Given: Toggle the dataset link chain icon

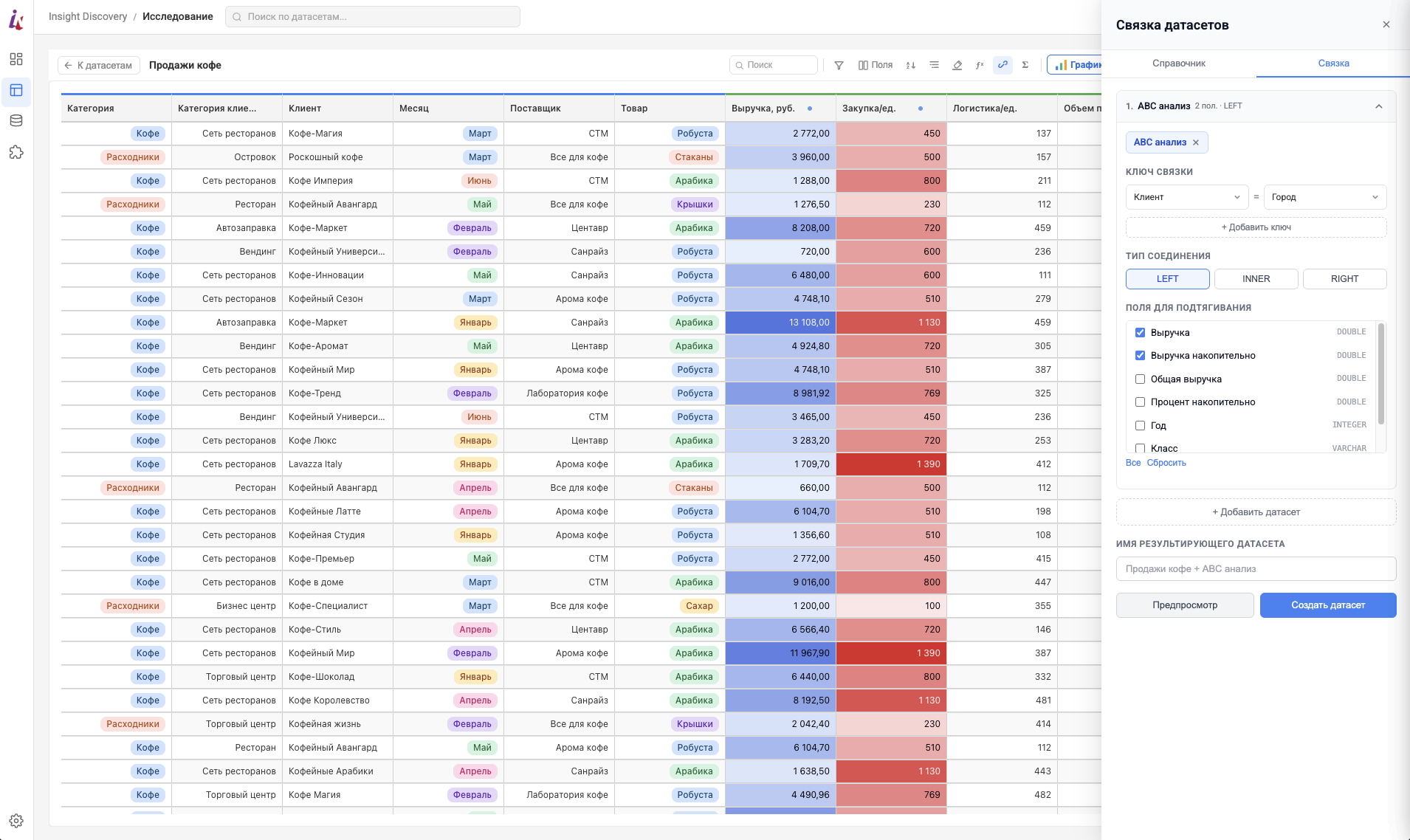Looking at the screenshot, I should click(x=1003, y=65).
